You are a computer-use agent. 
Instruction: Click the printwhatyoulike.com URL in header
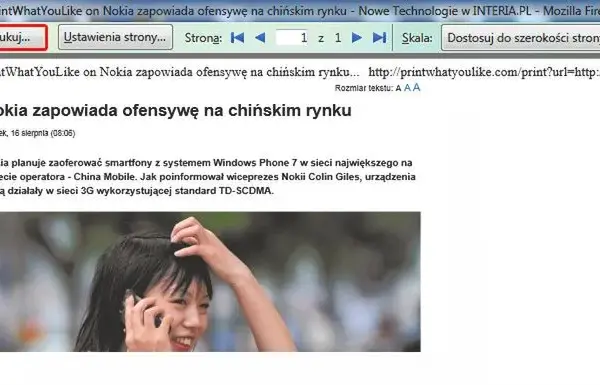click(484, 72)
